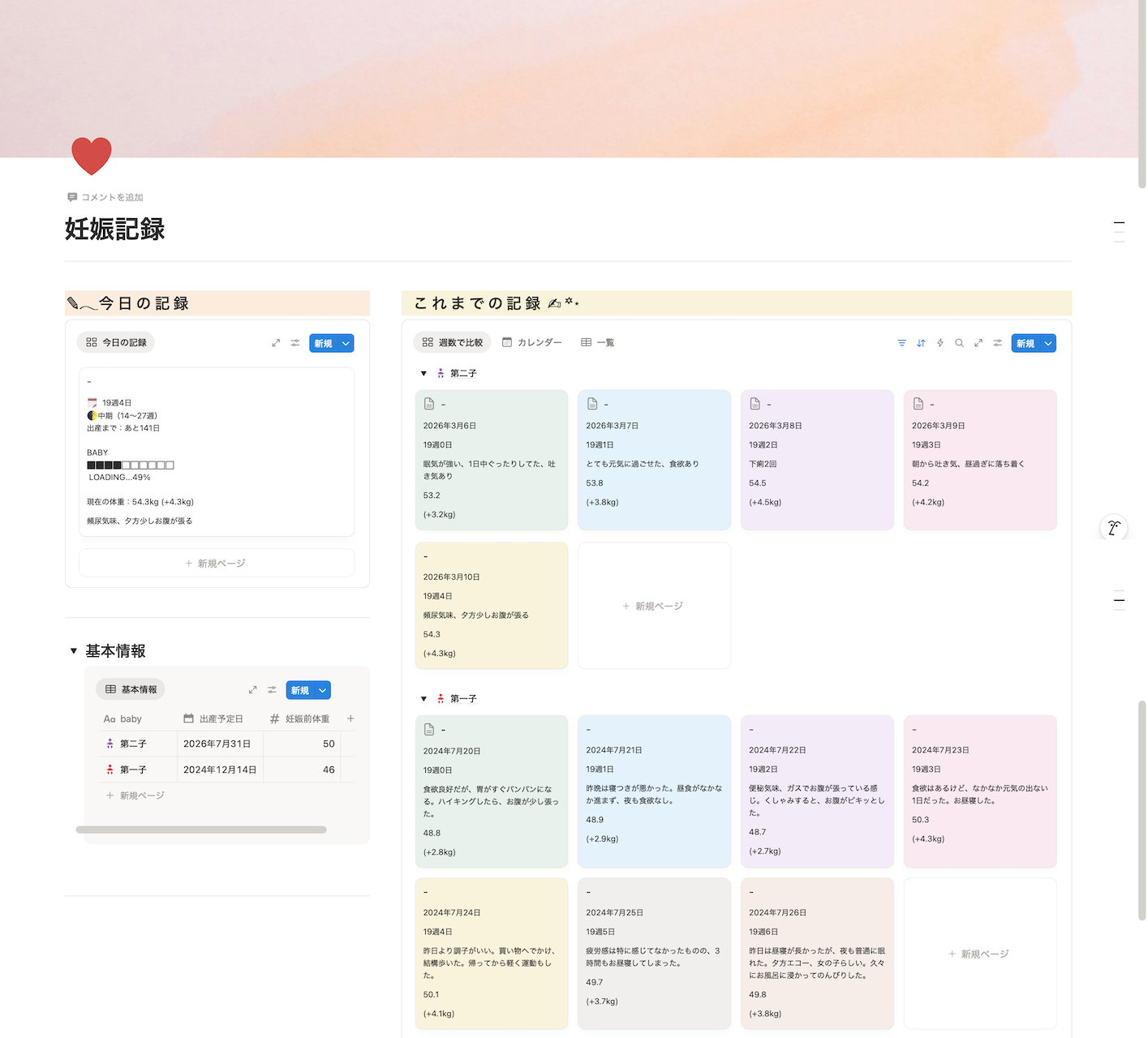
Task: Open automations via the lightning bolt icon
Action: [x=940, y=343]
